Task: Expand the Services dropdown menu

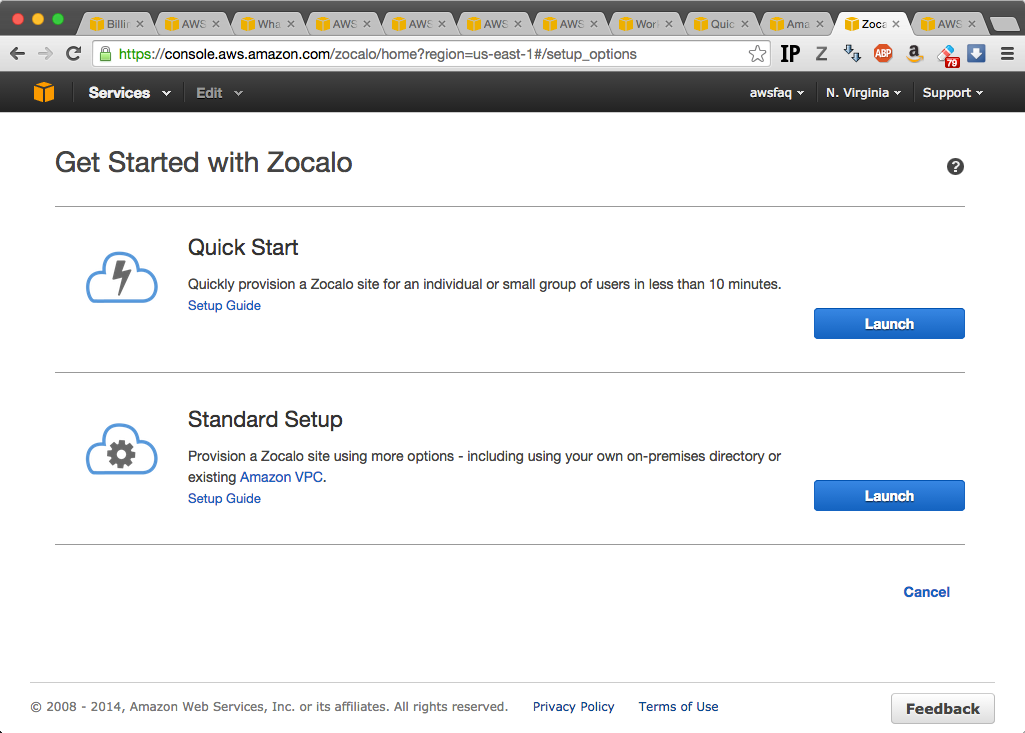Action: click(x=129, y=93)
